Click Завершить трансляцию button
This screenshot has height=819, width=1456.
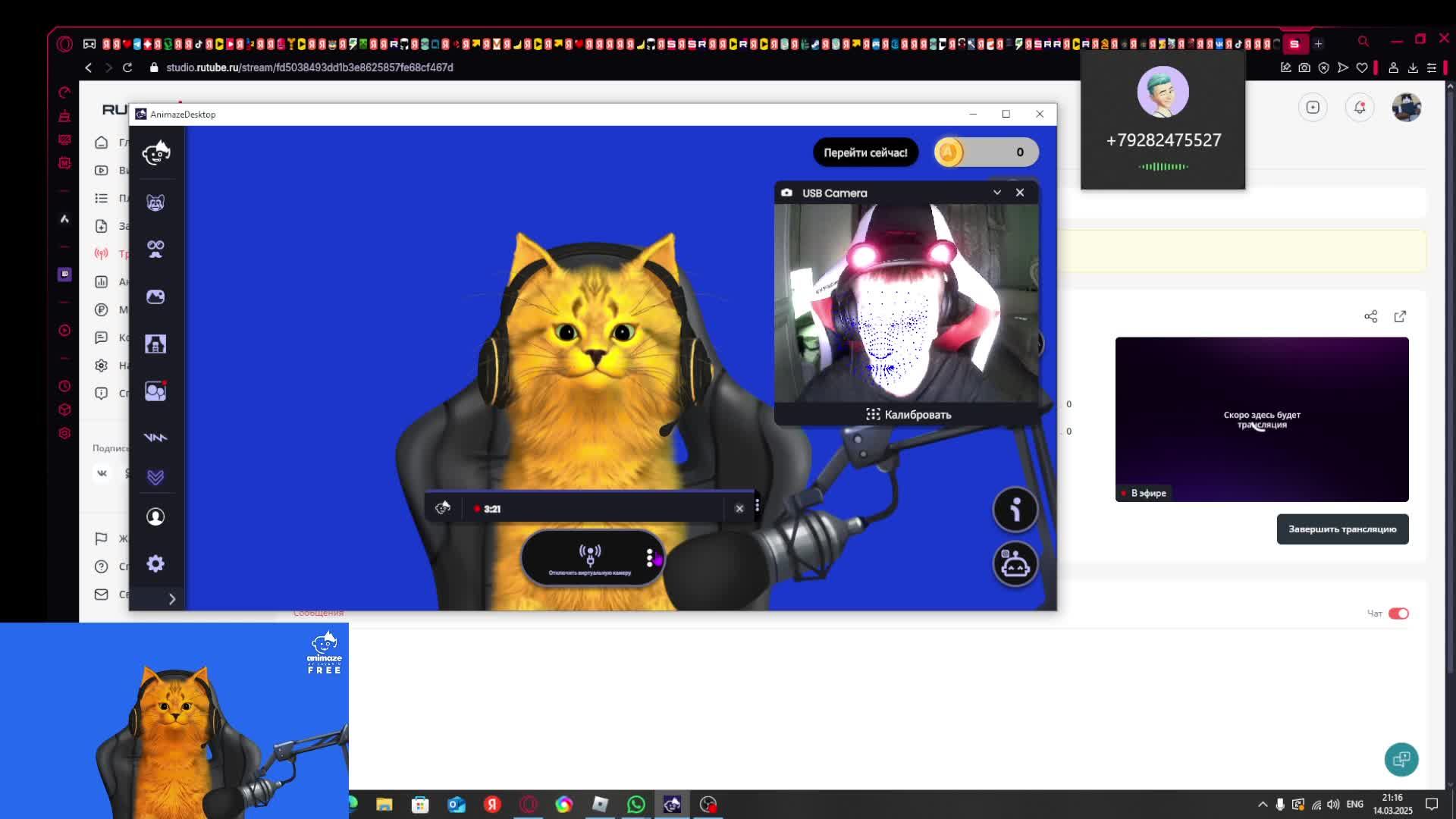coord(1342,529)
